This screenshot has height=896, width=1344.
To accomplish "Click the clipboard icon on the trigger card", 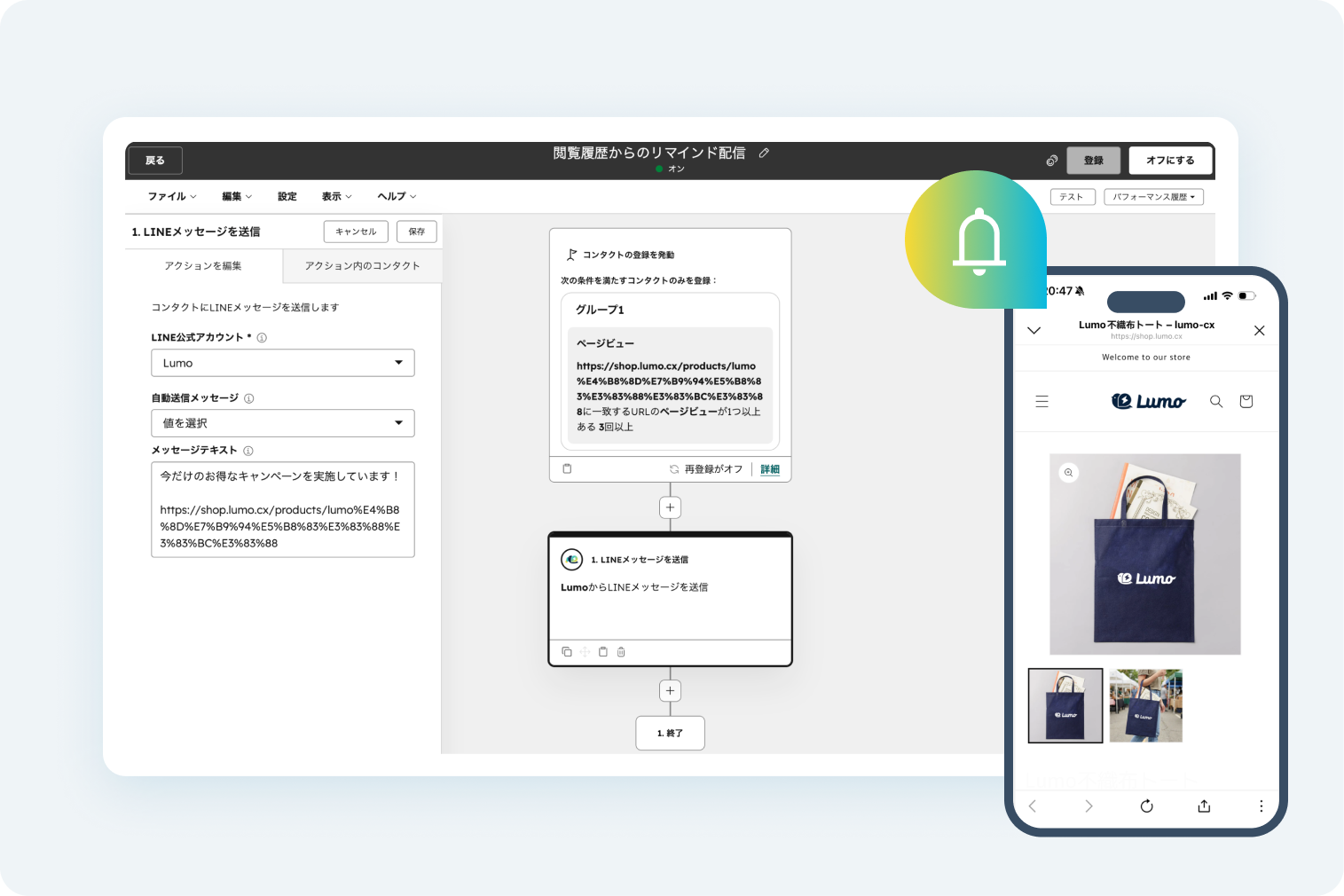I will click(567, 468).
